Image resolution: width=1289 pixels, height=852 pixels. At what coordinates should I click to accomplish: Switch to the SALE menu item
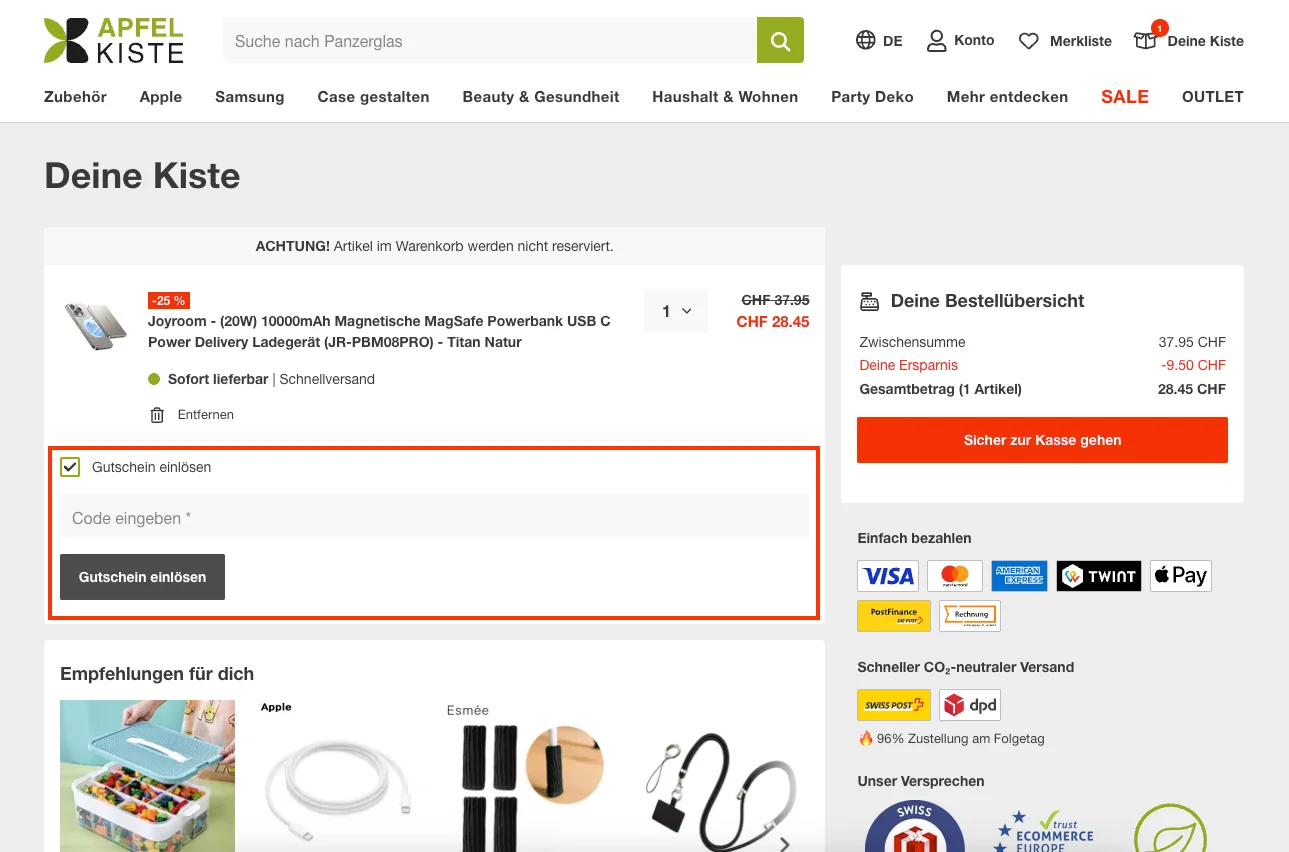click(1124, 96)
